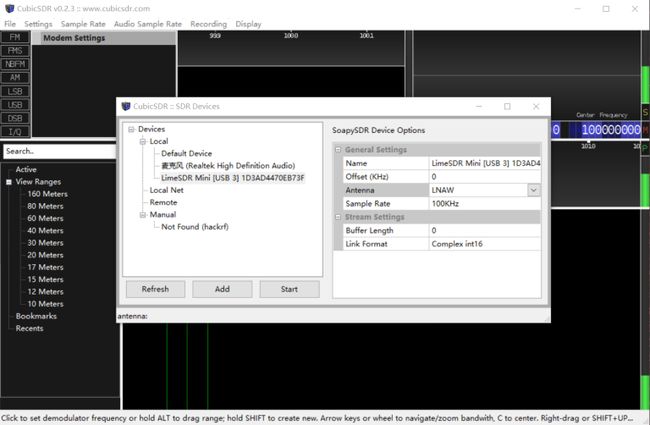Collapse the General Settings section
This screenshot has height=425, width=650.
338,150
